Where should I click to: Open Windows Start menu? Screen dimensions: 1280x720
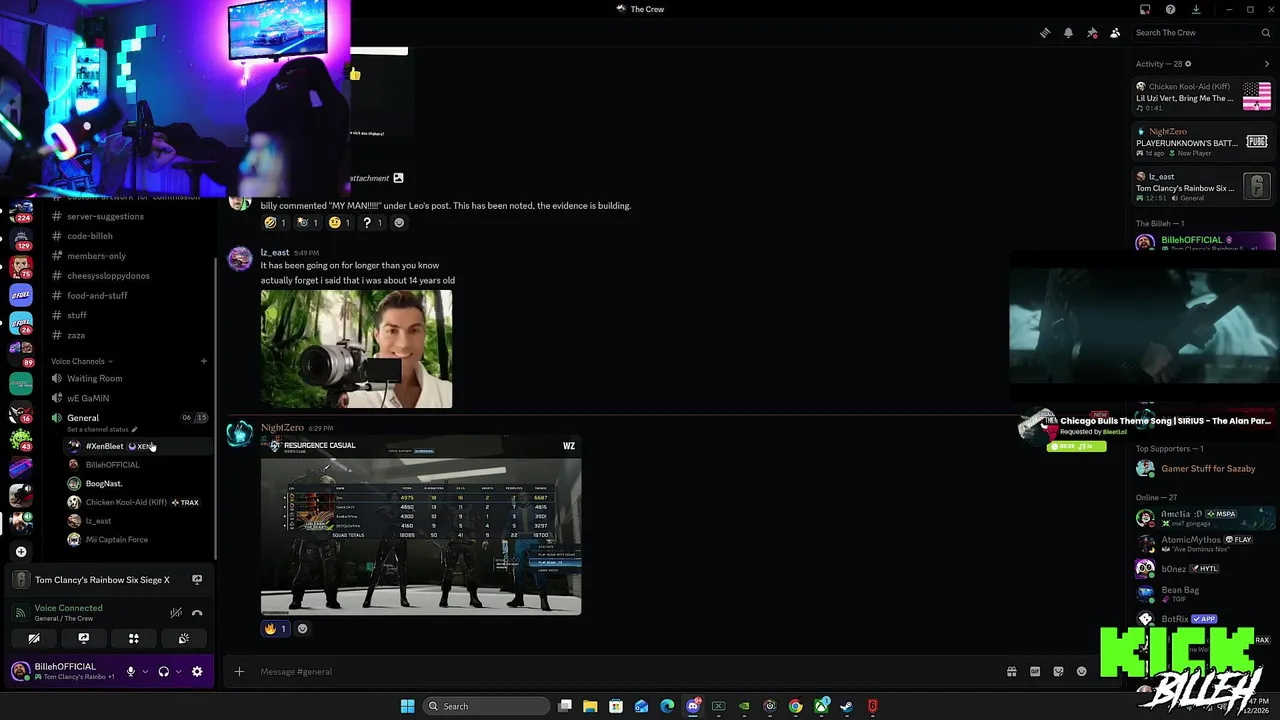(407, 706)
